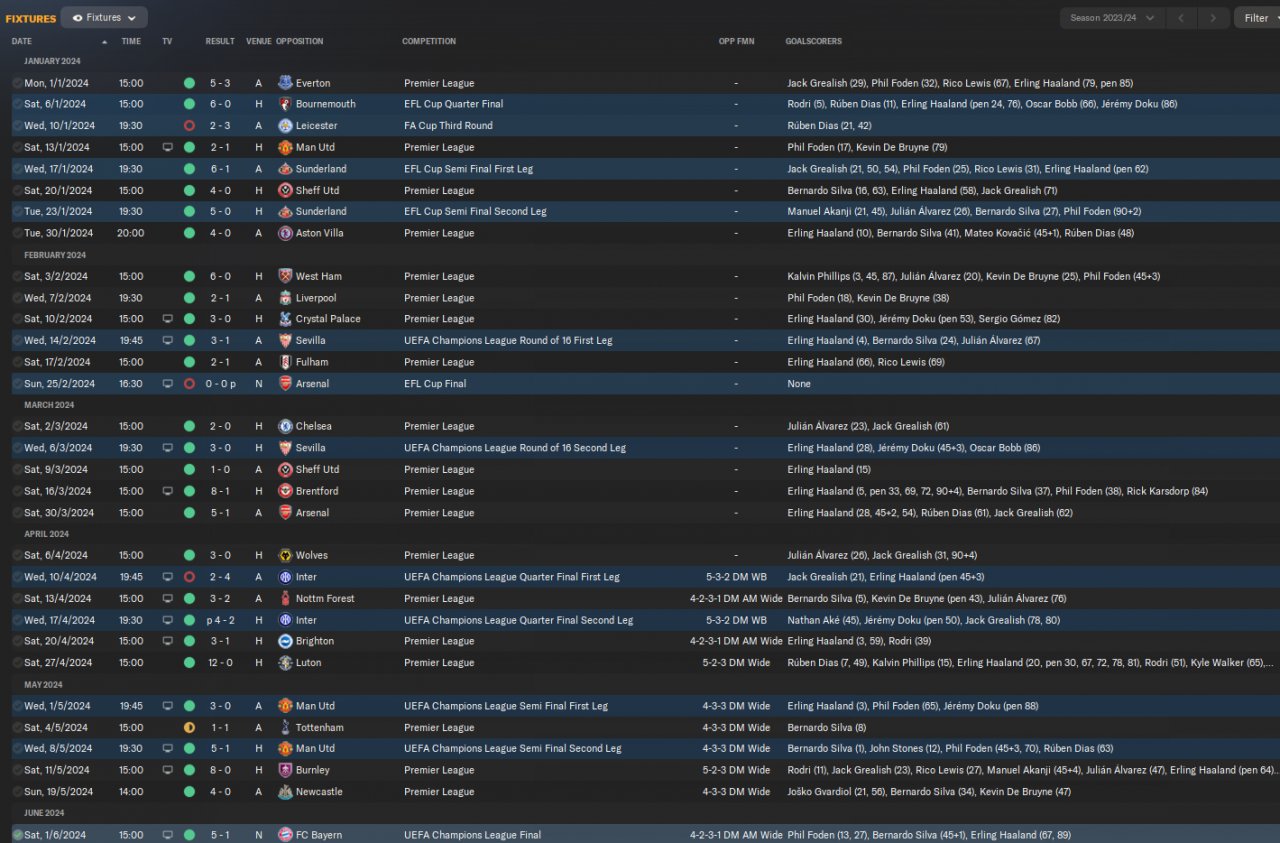The width and height of the screenshot is (1280, 843).
Task: Go to the previous season with the left arrow
Action: coord(1181,18)
